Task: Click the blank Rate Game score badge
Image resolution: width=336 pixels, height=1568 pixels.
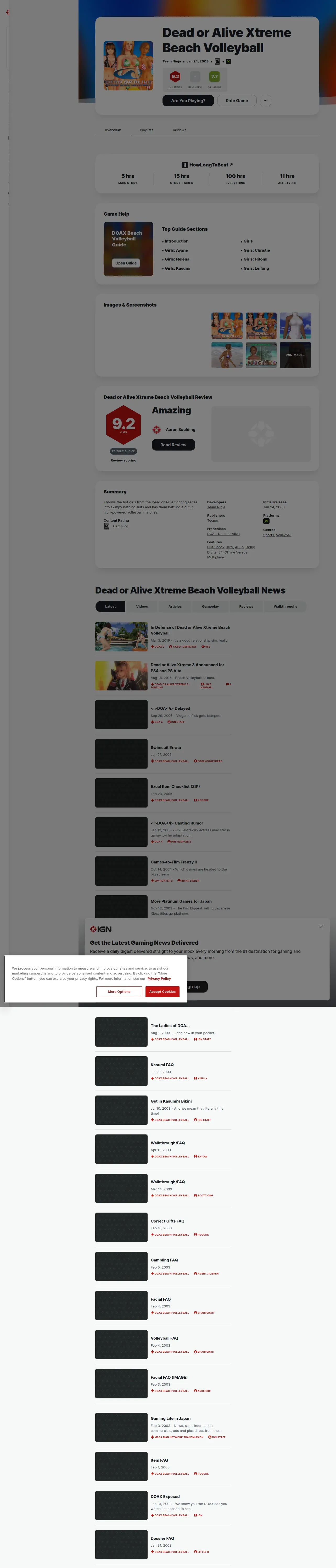Action: coord(195,77)
